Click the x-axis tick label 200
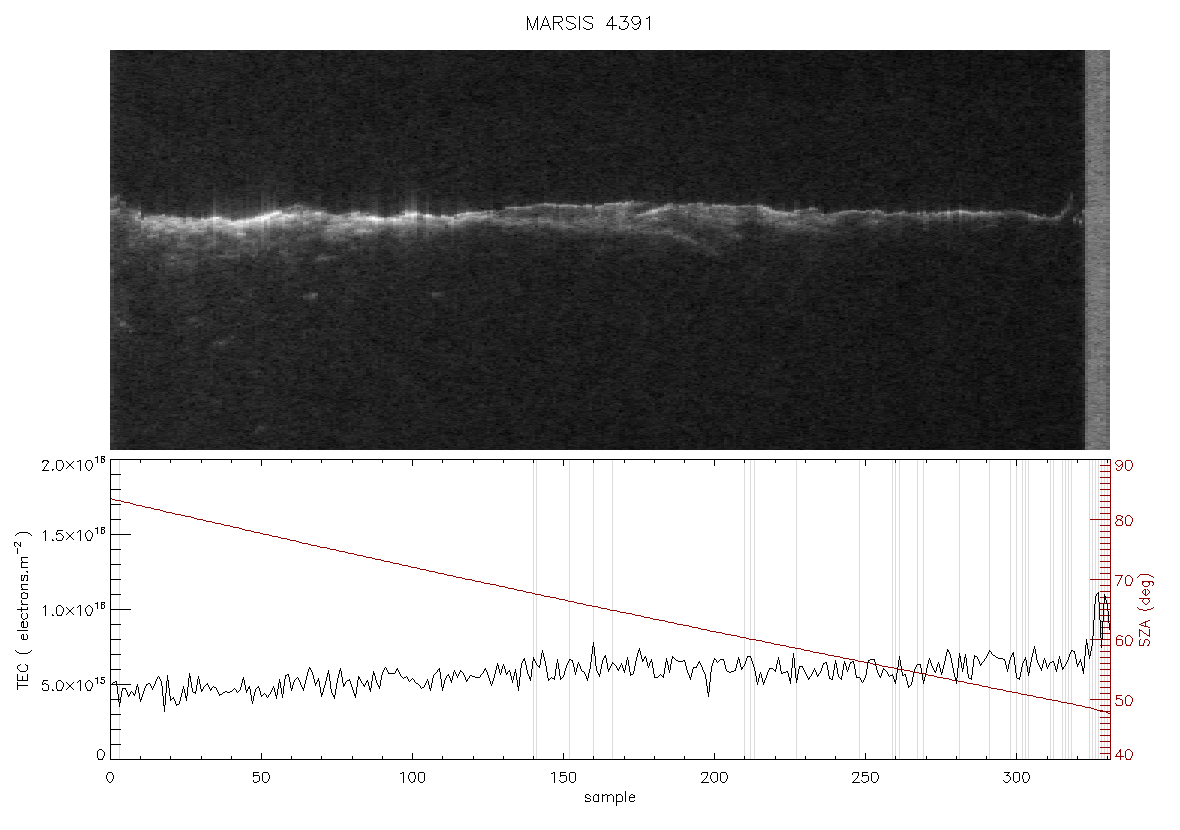1180x830 pixels. [x=714, y=778]
